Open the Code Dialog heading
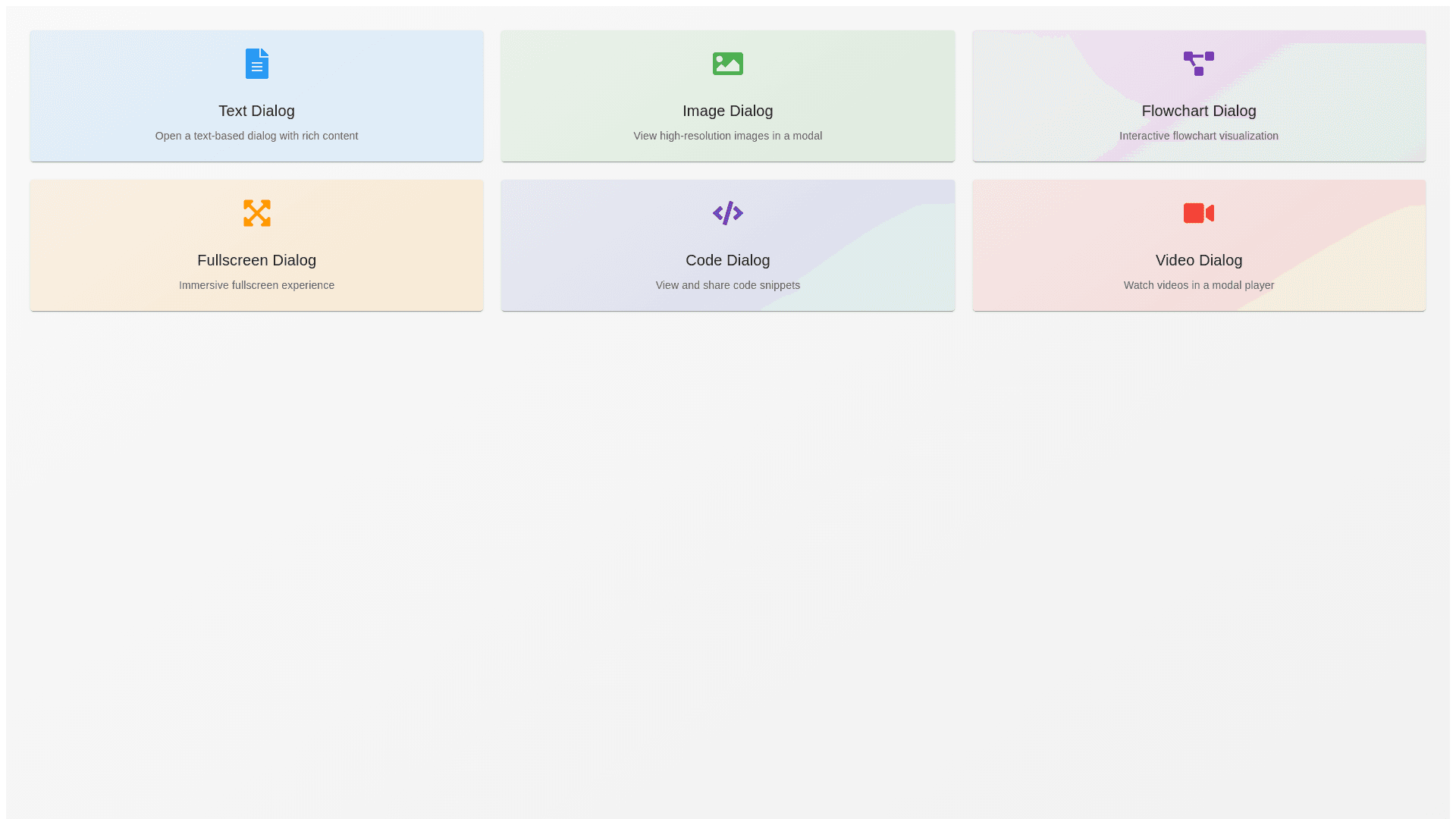This screenshot has width=1456, height=819. (x=727, y=260)
